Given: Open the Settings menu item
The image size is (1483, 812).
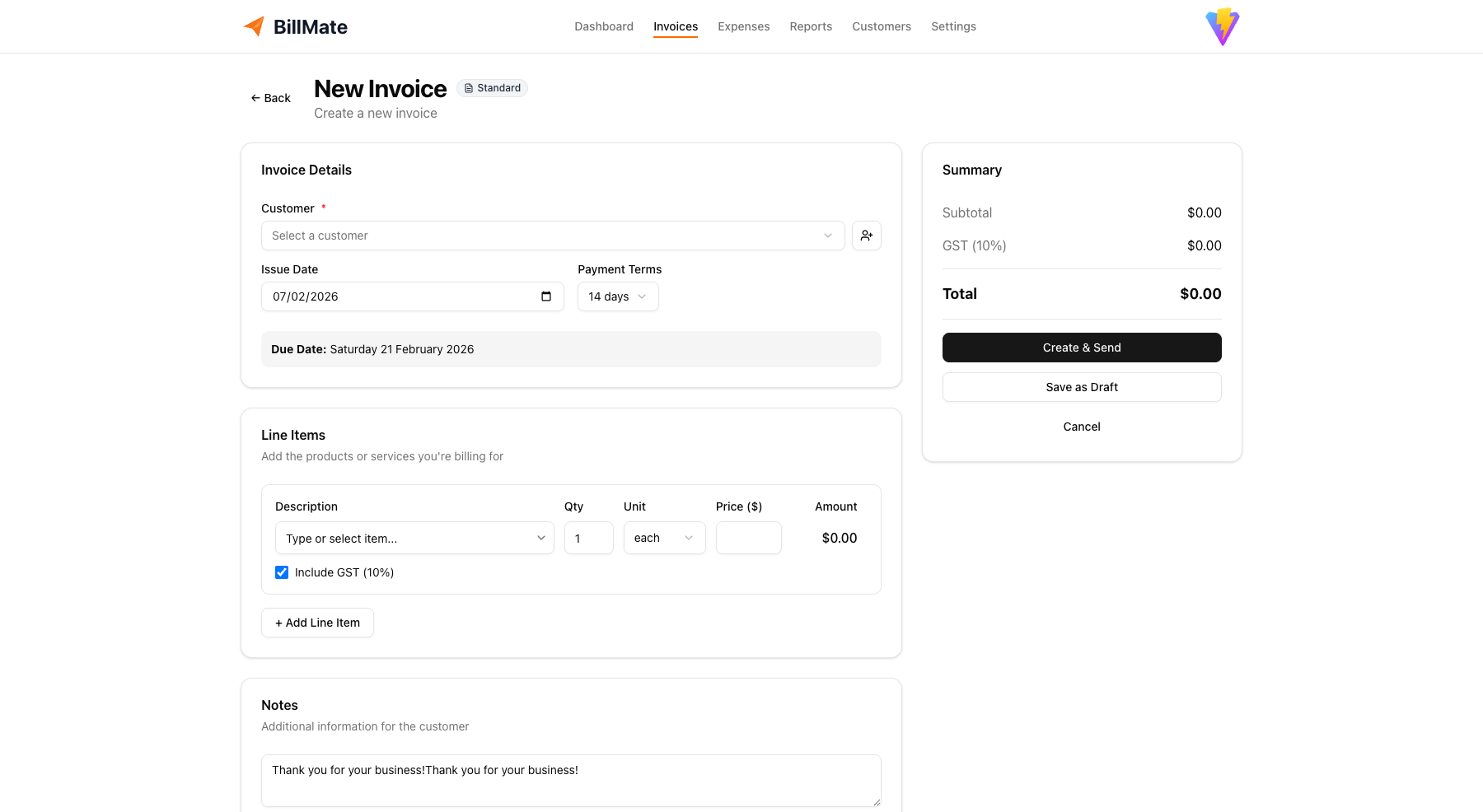Looking at the screenshot, I should tap(953, 26).
